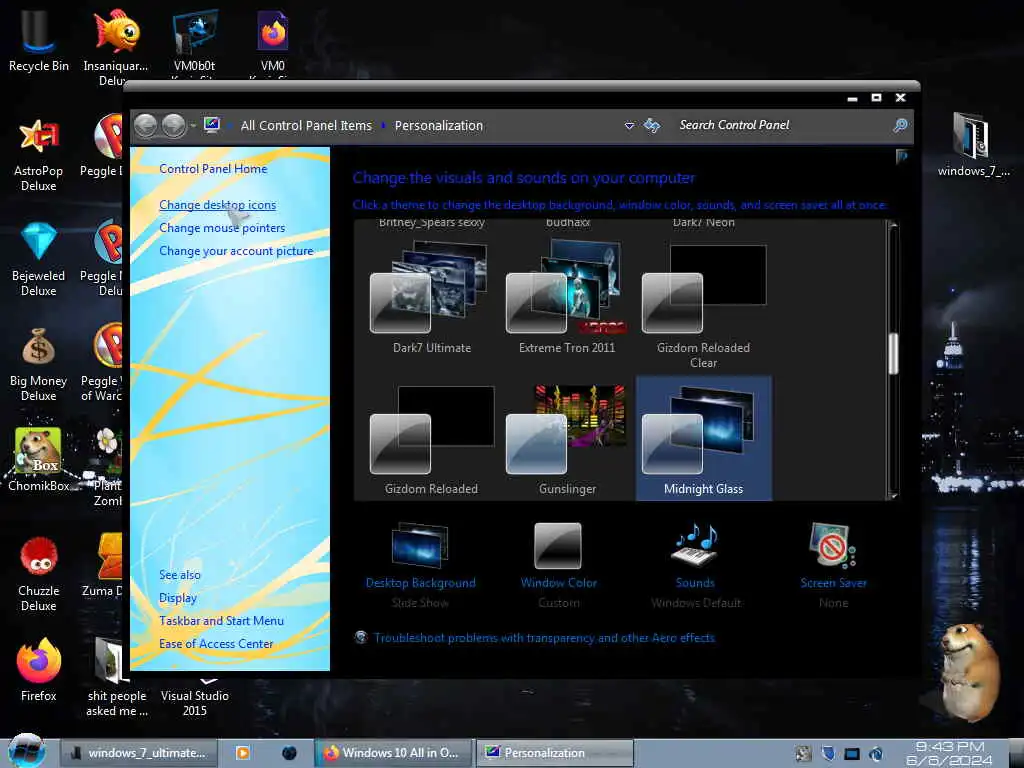The image size is (1024, 768).
Task: Switch to Personalization taskbar button
Action: click(x=555, y=753)
